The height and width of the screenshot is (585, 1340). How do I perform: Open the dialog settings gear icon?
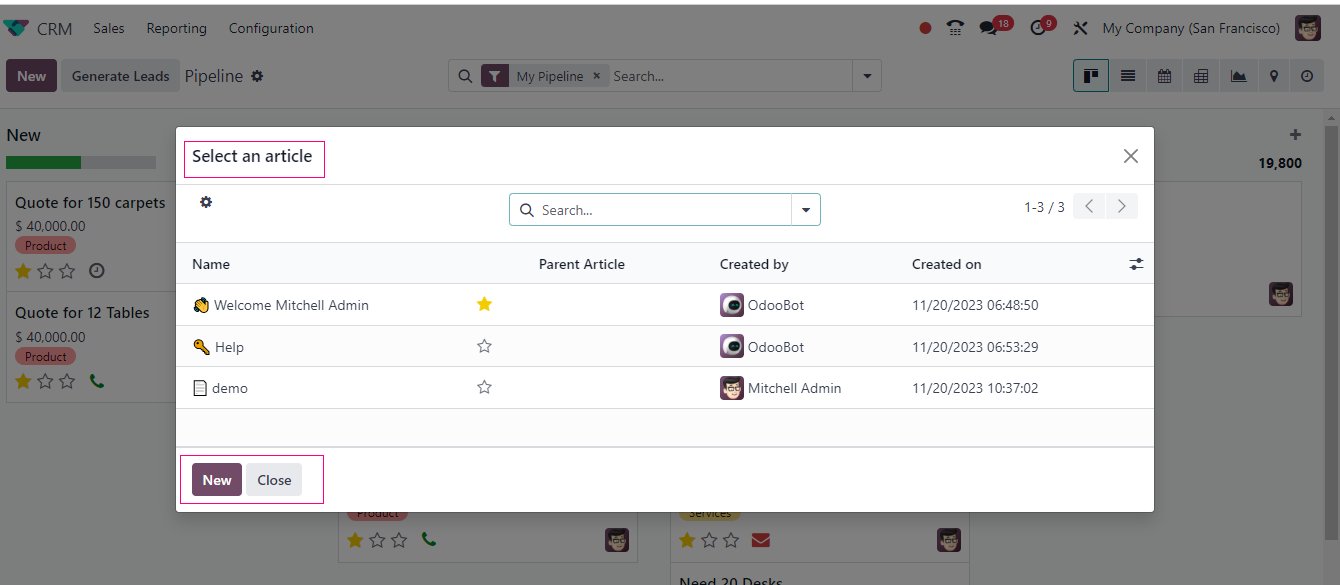(206, 202)
